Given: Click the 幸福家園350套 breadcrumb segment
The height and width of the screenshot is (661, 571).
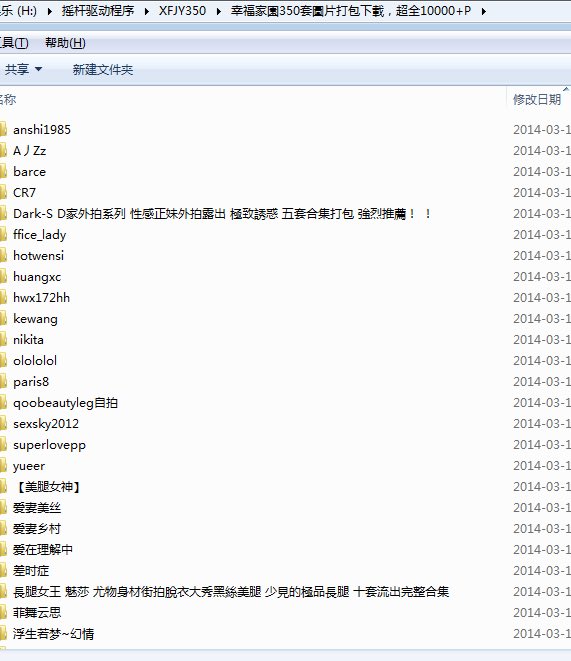Looking at the screenshot, I should pyautogui.click(x=351, y=11).
